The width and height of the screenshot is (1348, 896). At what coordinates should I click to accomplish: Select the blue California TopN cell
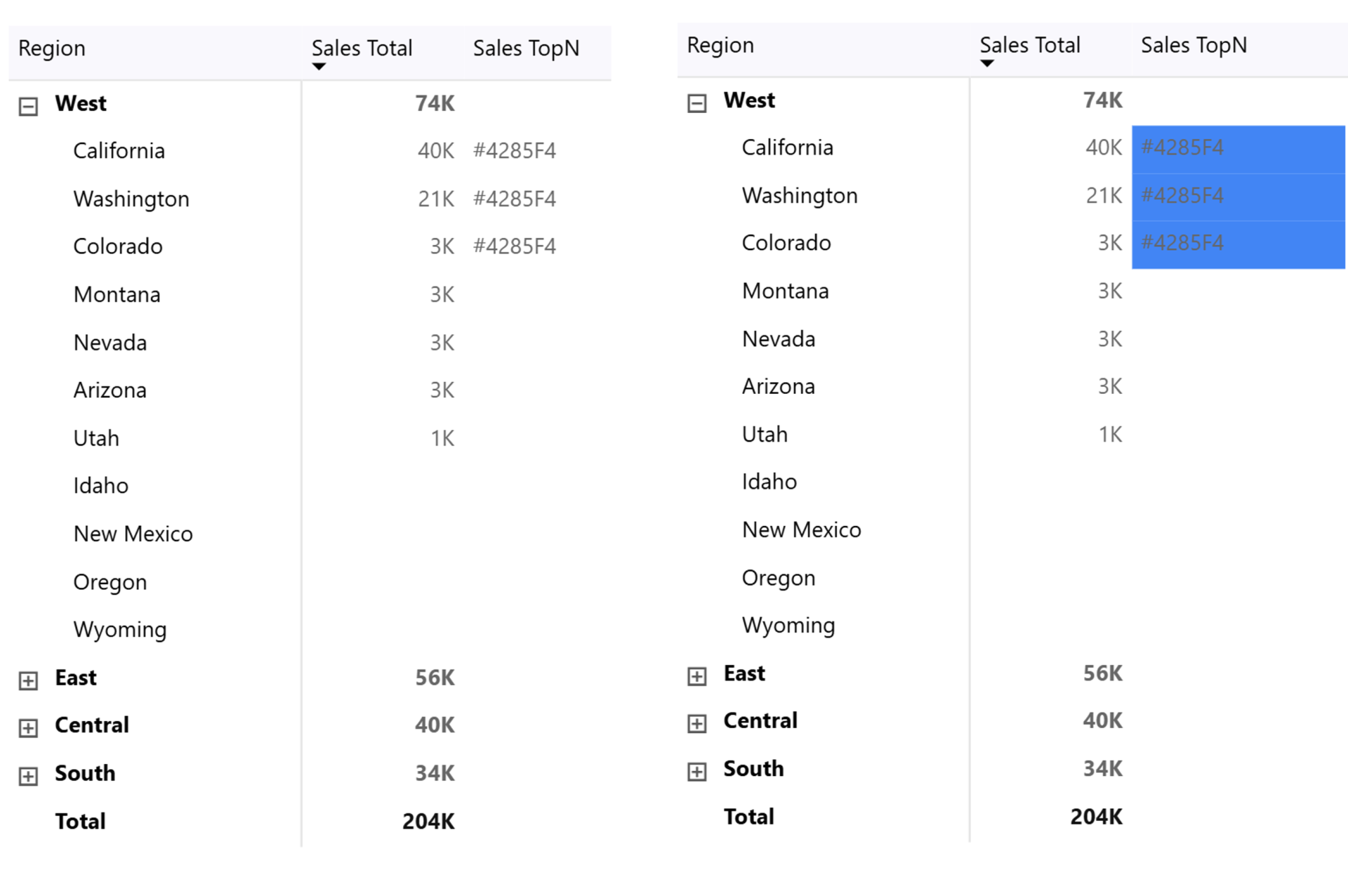(1238, 148)
